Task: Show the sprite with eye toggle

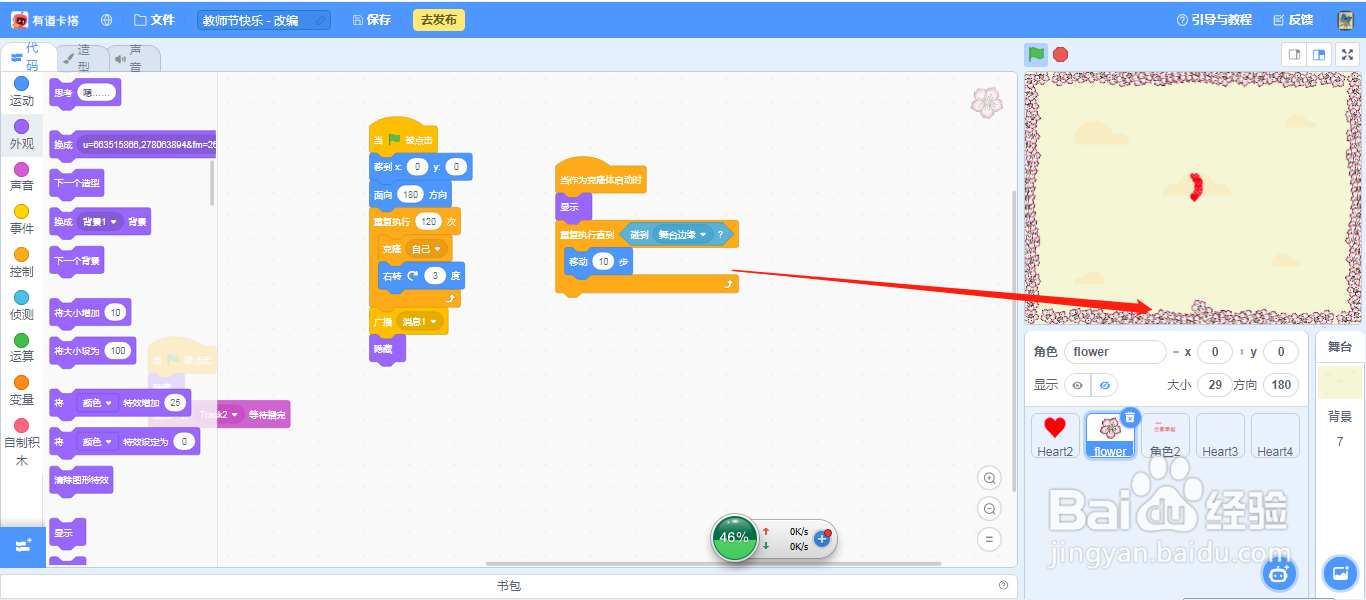Action: 1078,385
